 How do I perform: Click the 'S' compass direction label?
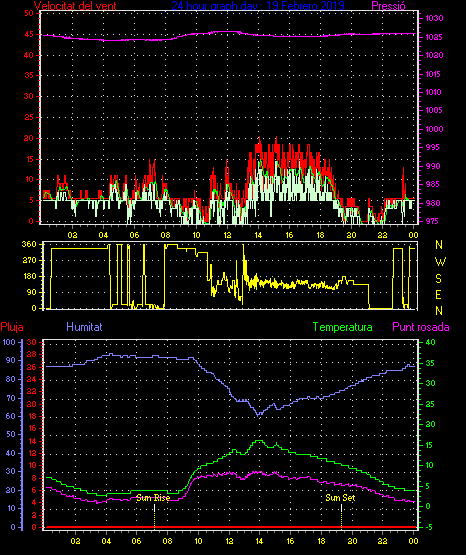point(438,279)
